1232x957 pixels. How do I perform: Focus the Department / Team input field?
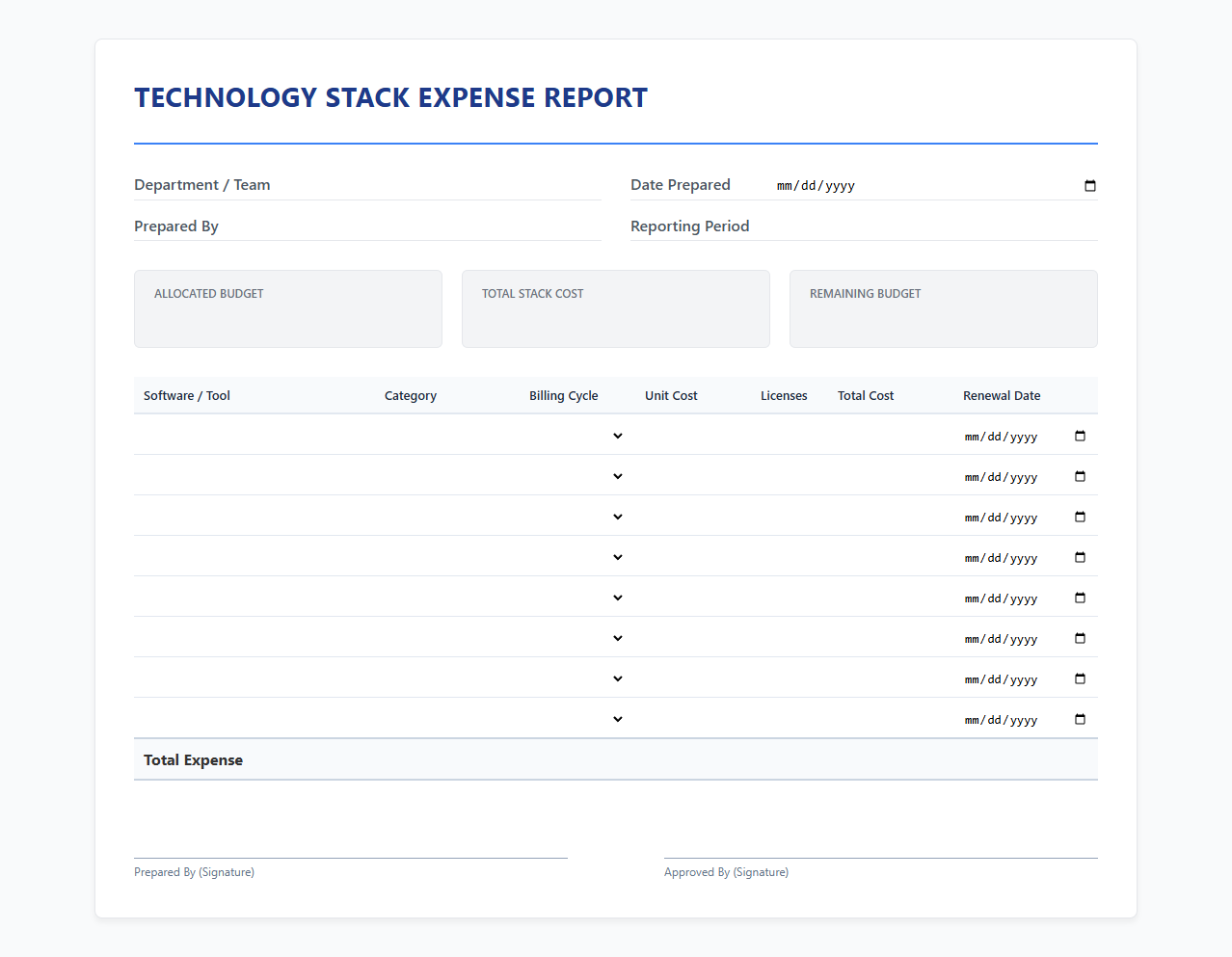439,185
